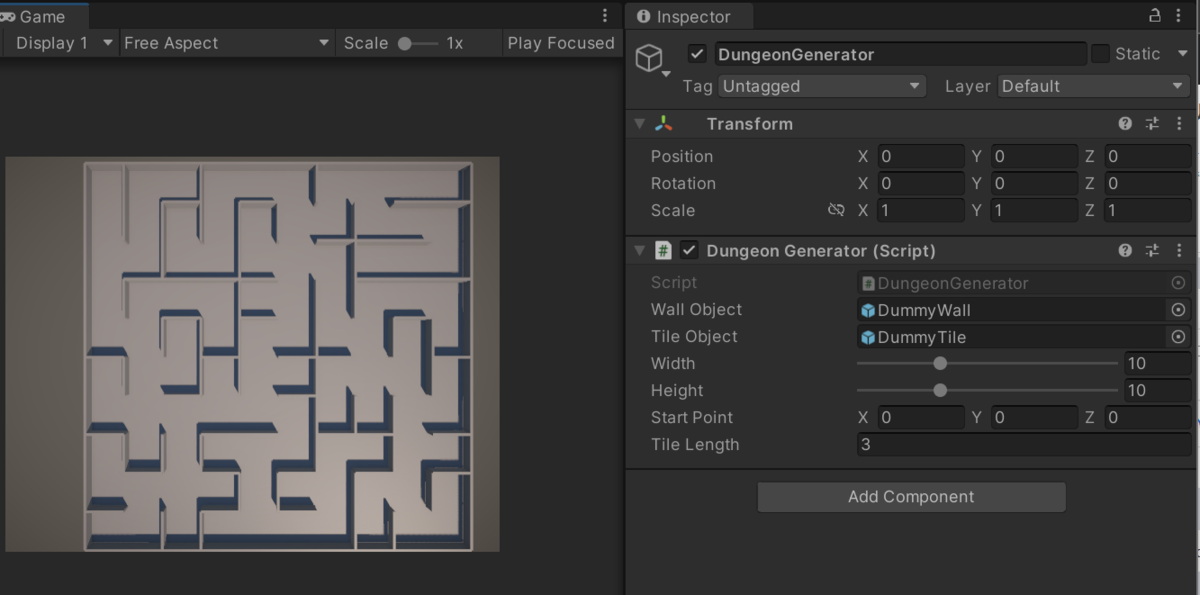Click the Rotation Z field
This screenshot has height=595, width=1200.
click(1148, 183)
